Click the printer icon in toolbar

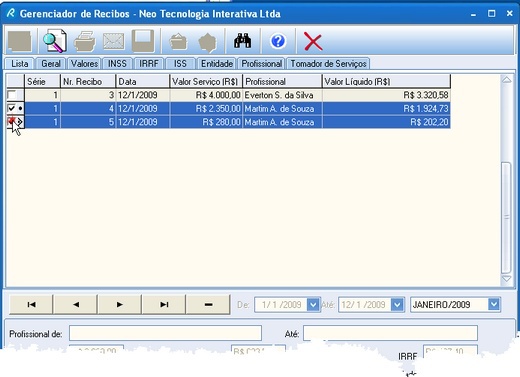[84, 42]
